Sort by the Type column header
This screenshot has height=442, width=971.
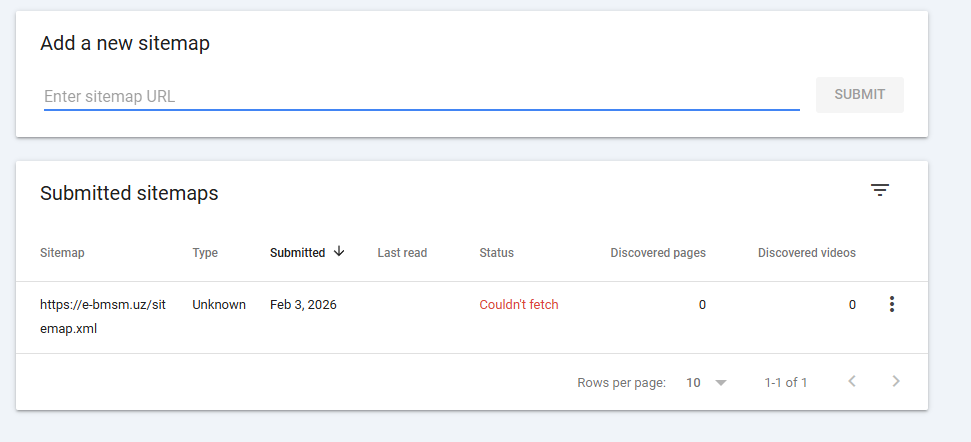pos(205,253)
